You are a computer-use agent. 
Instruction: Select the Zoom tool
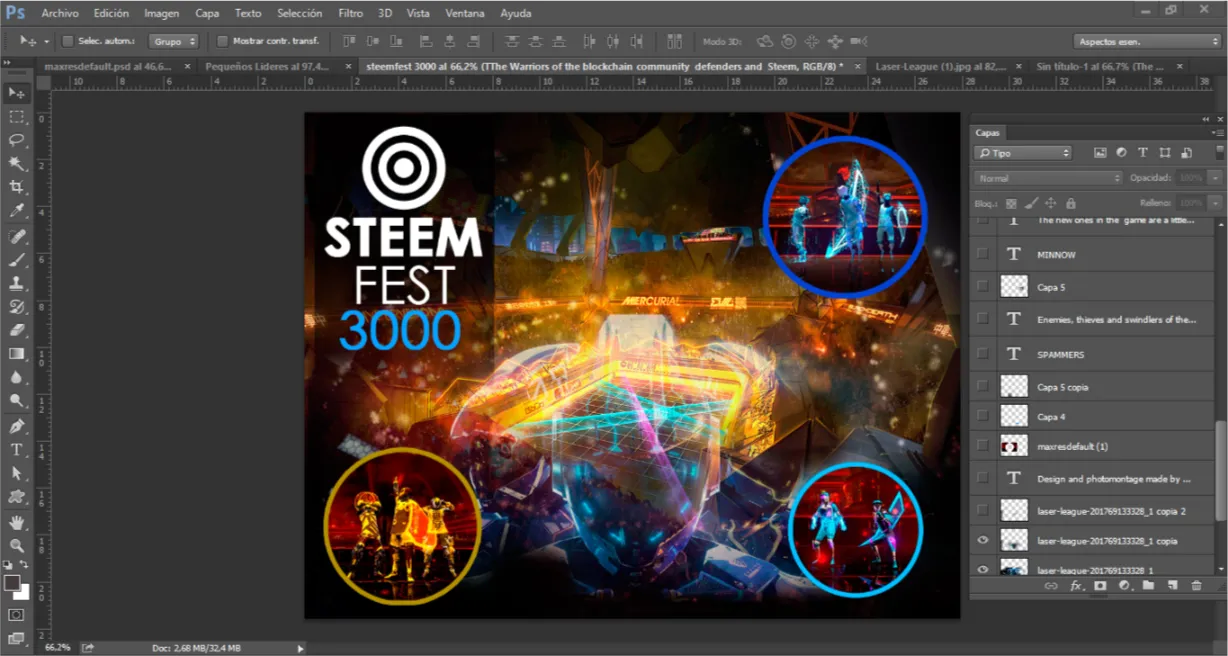(17, 546)
